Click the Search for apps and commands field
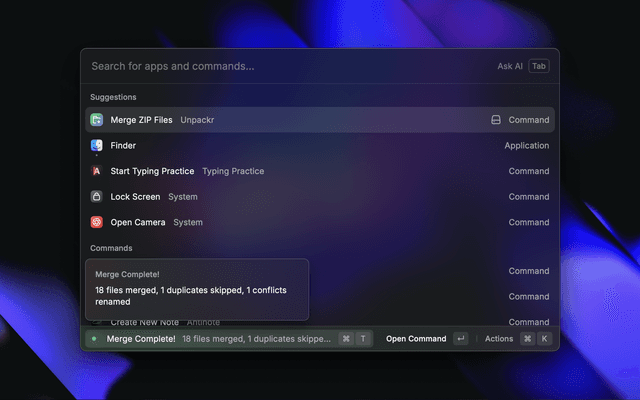Screen dimensions: 640x400 (x=280, y=66)
